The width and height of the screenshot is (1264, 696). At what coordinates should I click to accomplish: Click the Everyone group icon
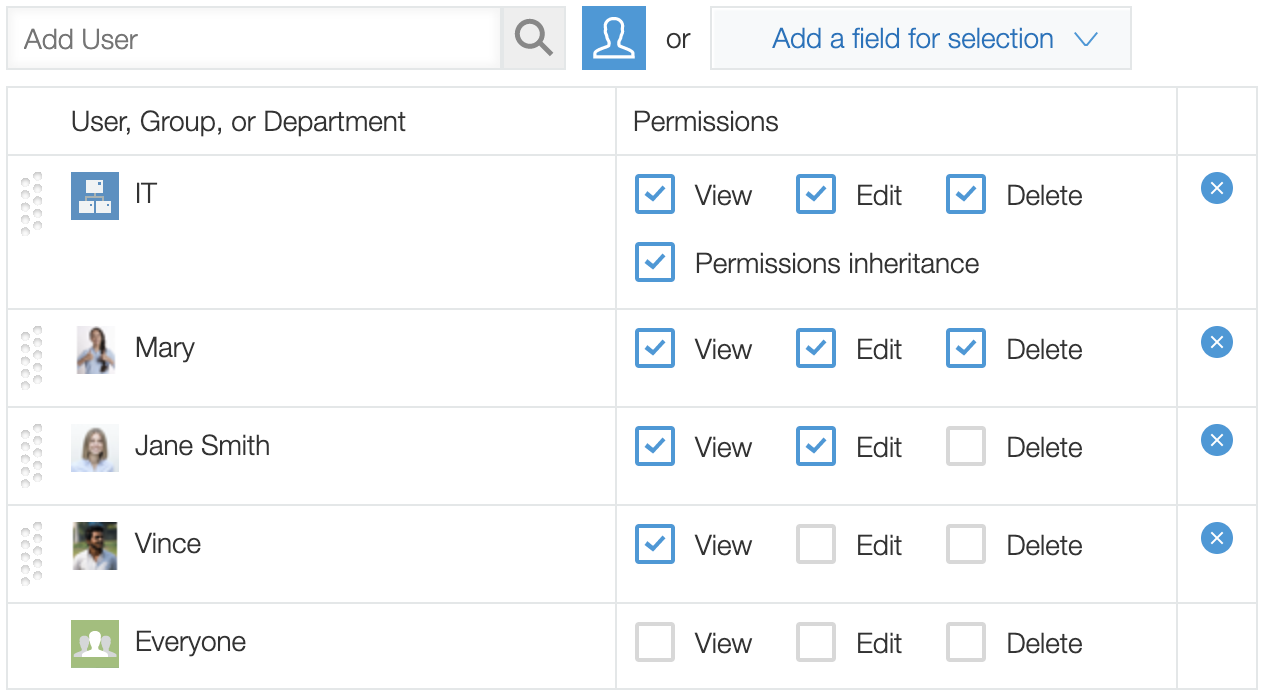[94, 644]
